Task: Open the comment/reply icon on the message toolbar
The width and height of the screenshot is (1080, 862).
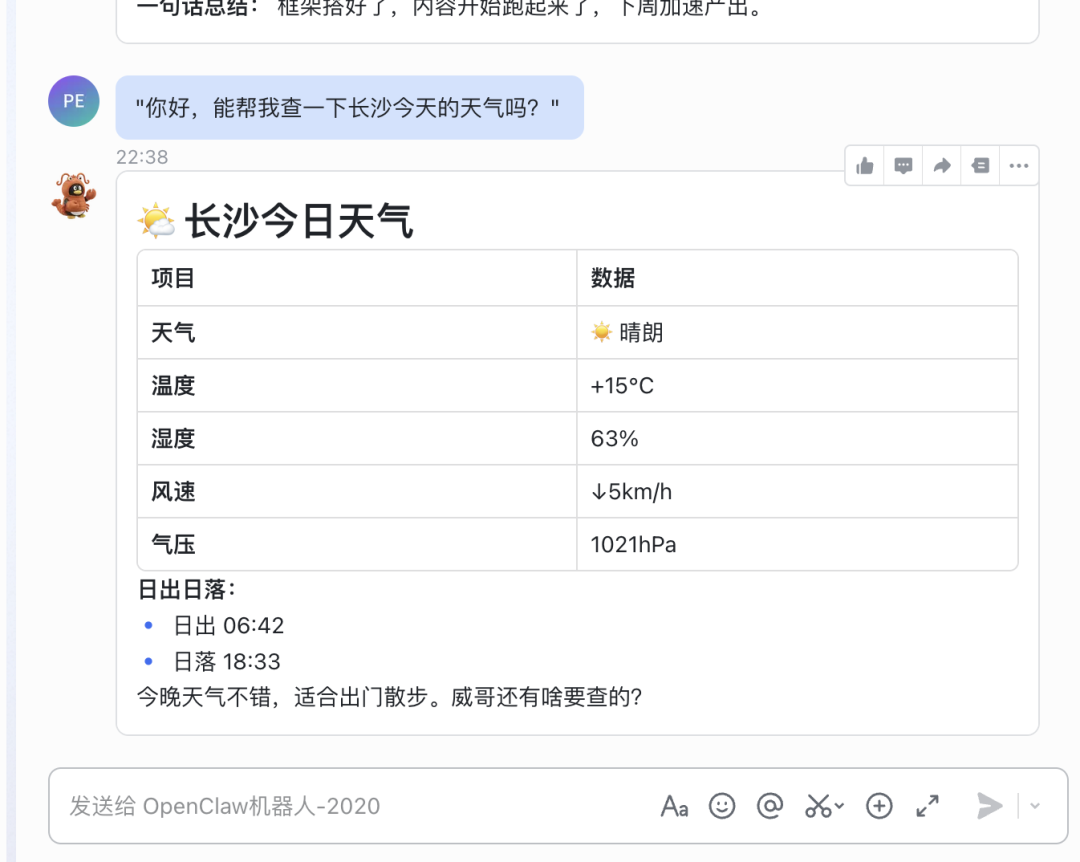Action: pos(903,166)
